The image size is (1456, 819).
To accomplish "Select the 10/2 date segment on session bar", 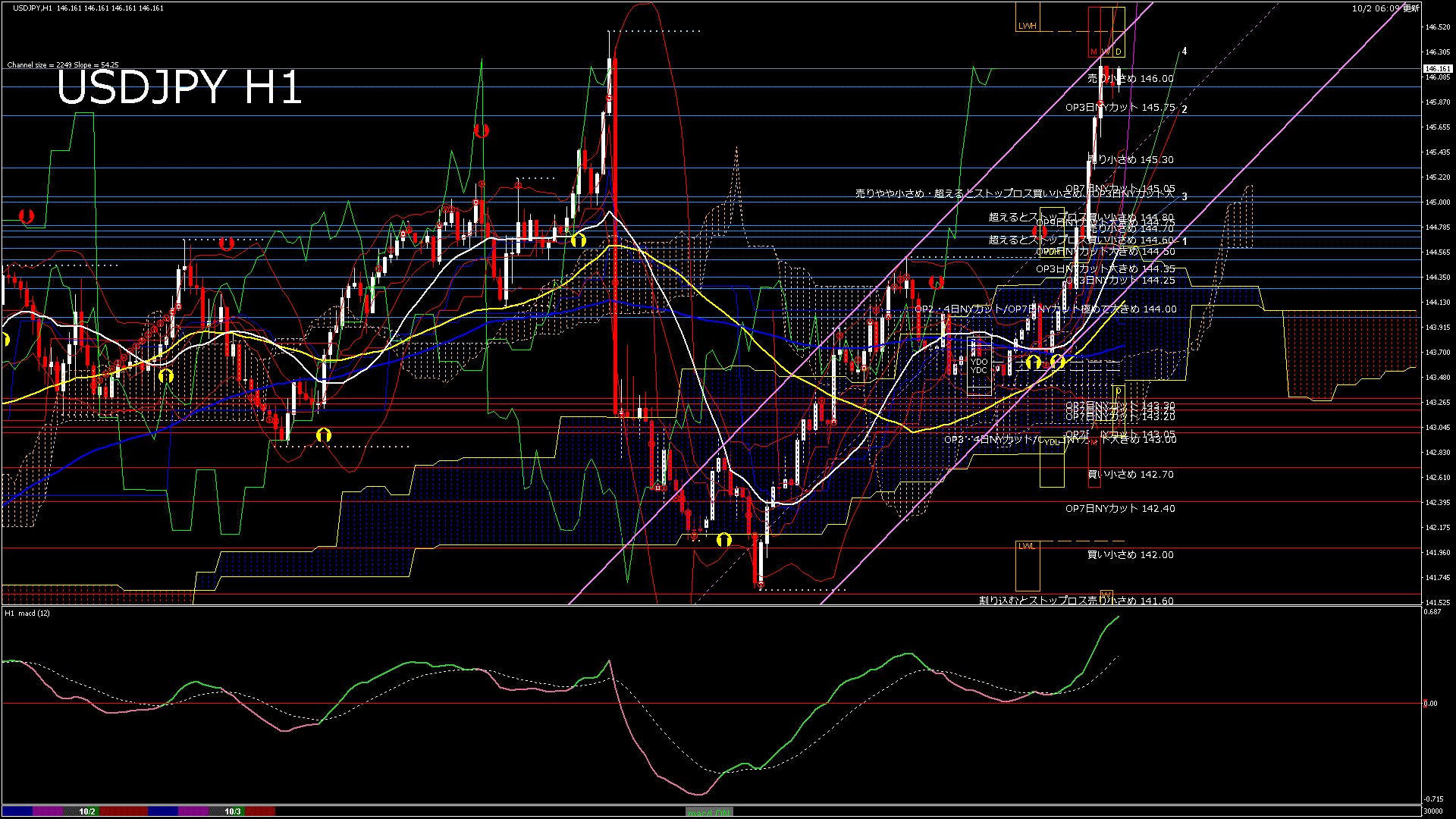I will (87, 811).
